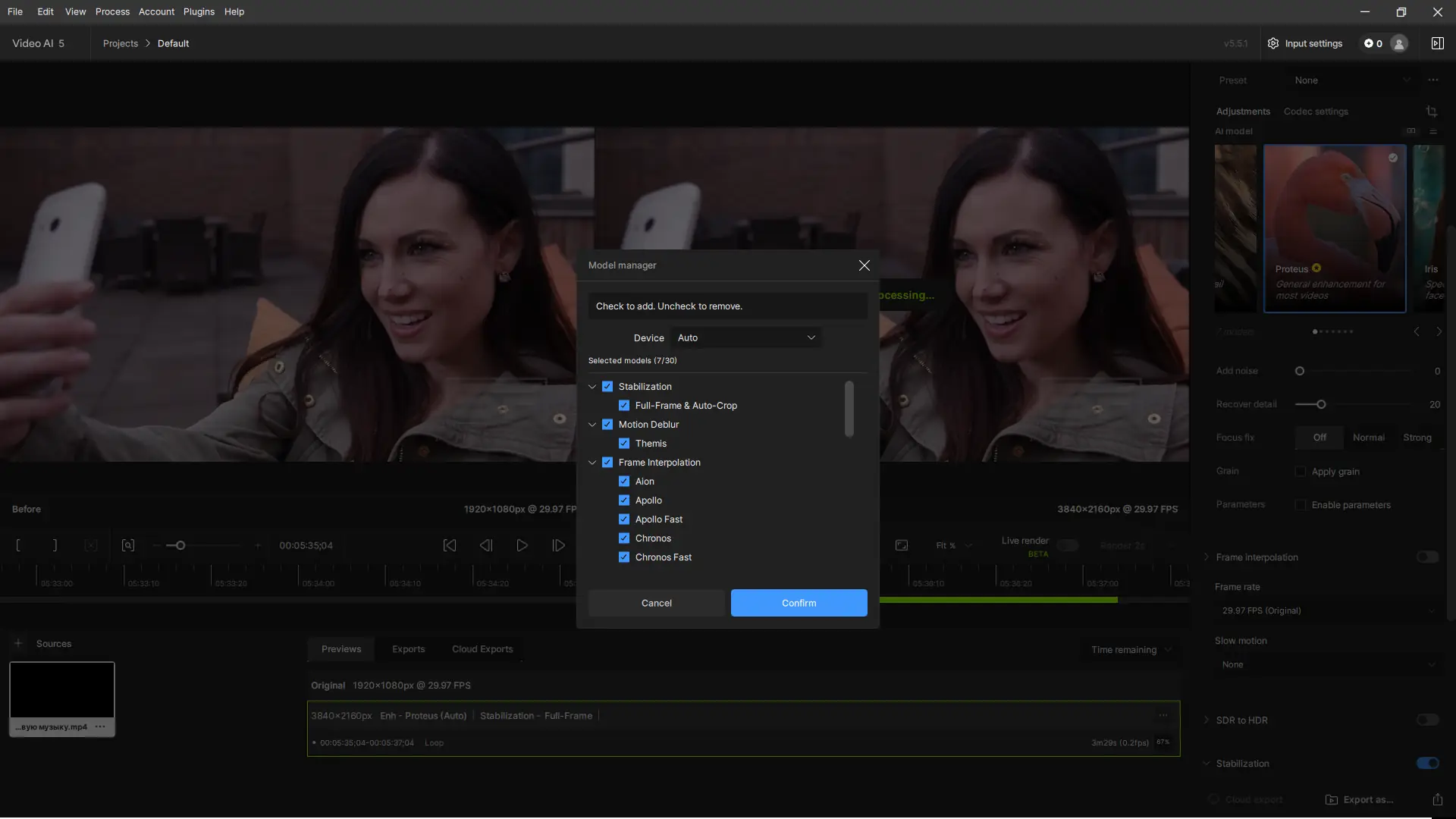Open the Device dropdown set to Auto
The height and width of the screenshot is (819, 1456).
(746, 337)
